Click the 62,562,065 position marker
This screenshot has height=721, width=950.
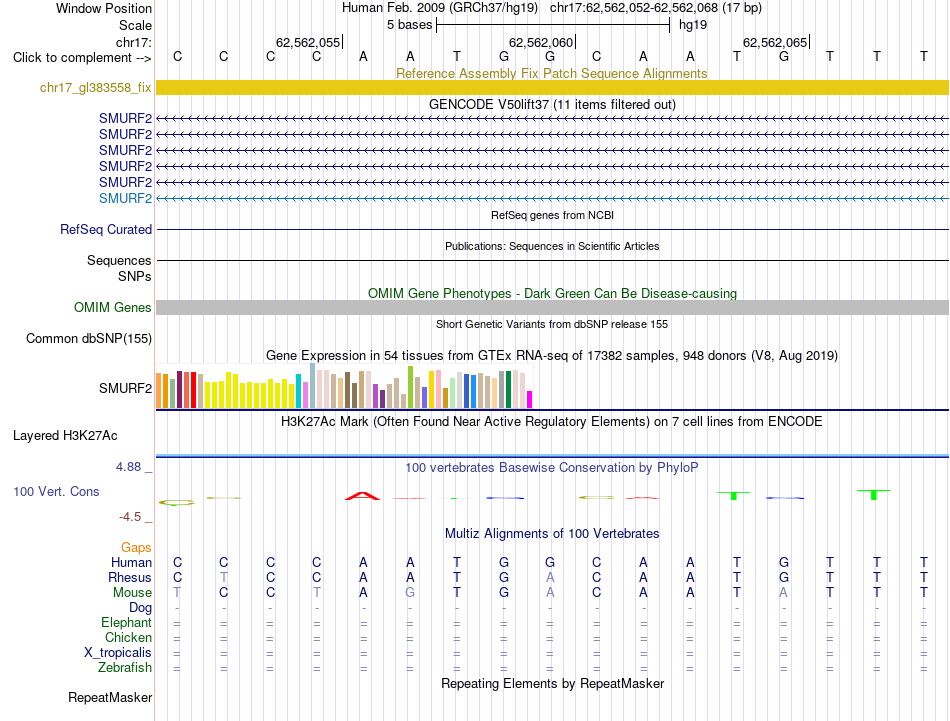coord(775,42)
